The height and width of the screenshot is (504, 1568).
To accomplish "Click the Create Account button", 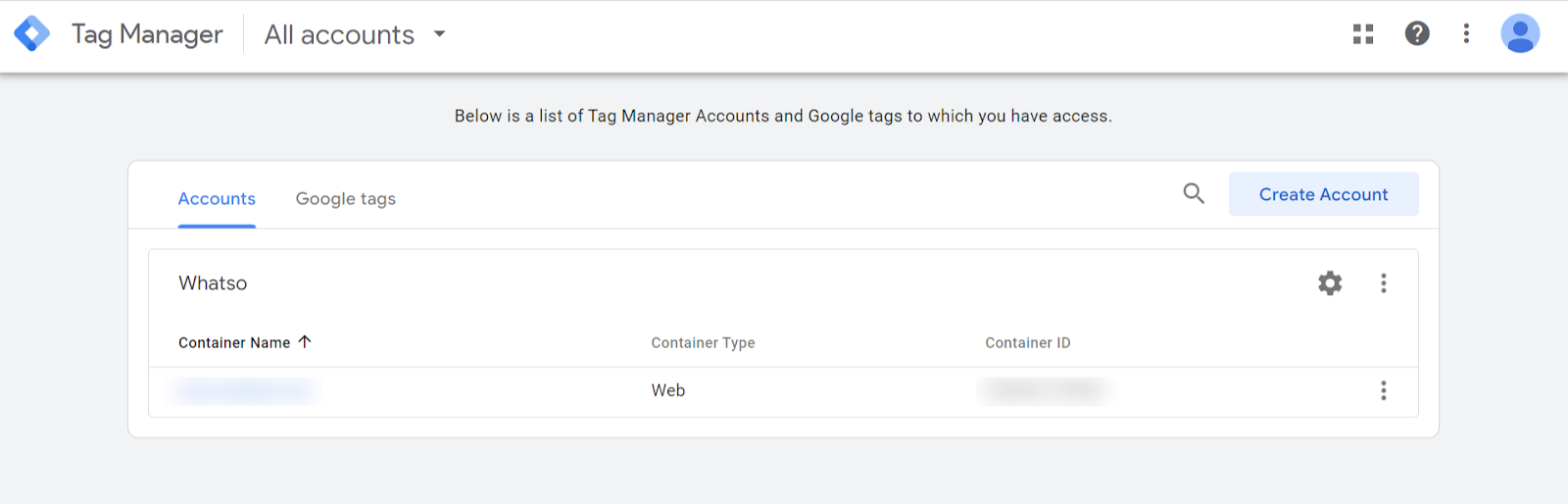I will (x=1324, y=194).
